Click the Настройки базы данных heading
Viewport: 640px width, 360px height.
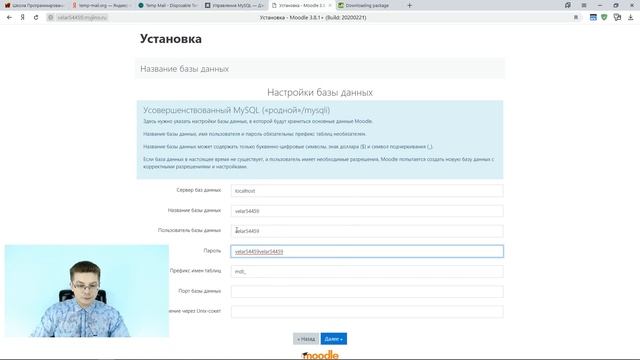coord(320,93)
